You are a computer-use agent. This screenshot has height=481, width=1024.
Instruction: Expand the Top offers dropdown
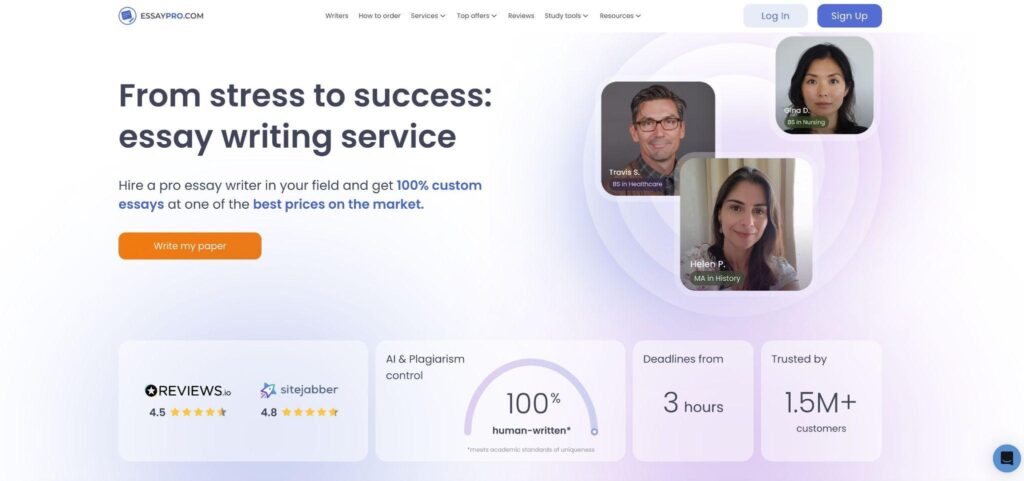(476, 16)
